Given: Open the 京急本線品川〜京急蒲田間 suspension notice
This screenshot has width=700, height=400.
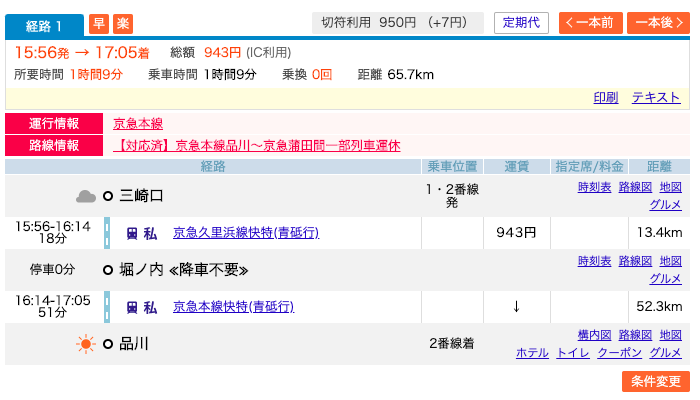Looking at the screenshot, I should [x=257, y=146].
